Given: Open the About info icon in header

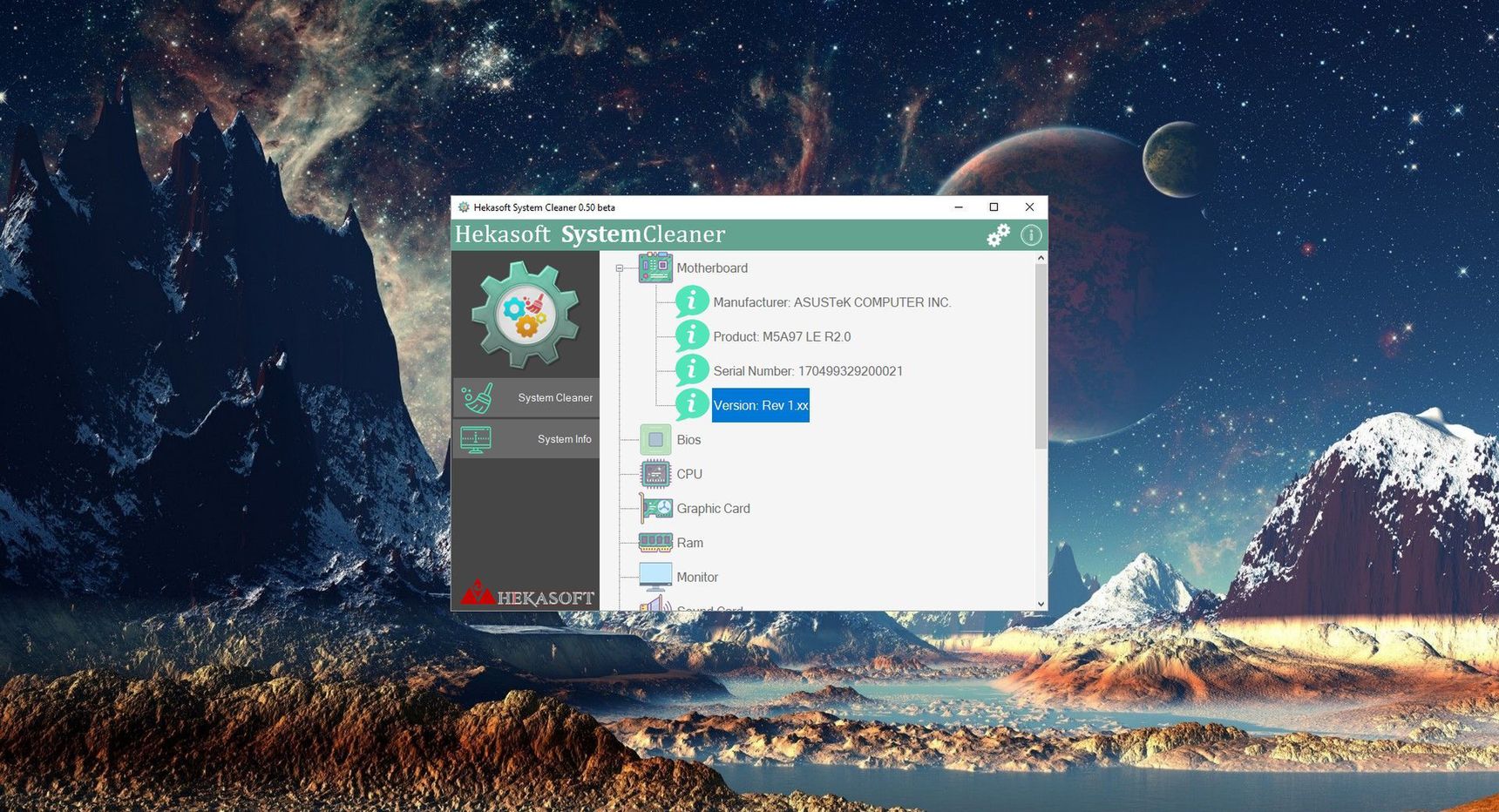Looking at the screenshot, I should 1031,235.
